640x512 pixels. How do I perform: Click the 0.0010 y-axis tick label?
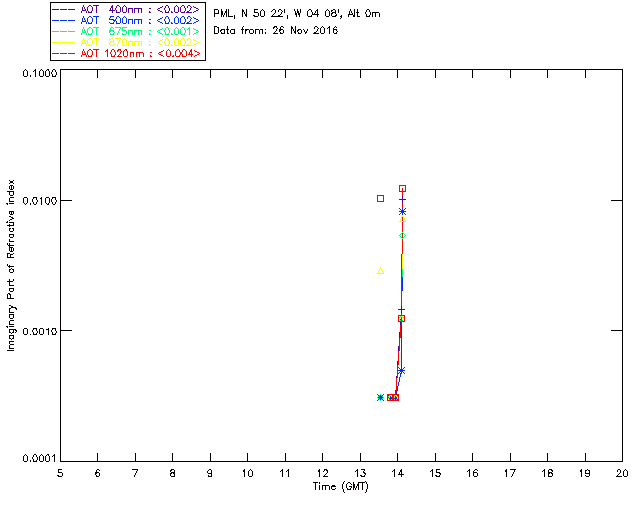point(40,331)
